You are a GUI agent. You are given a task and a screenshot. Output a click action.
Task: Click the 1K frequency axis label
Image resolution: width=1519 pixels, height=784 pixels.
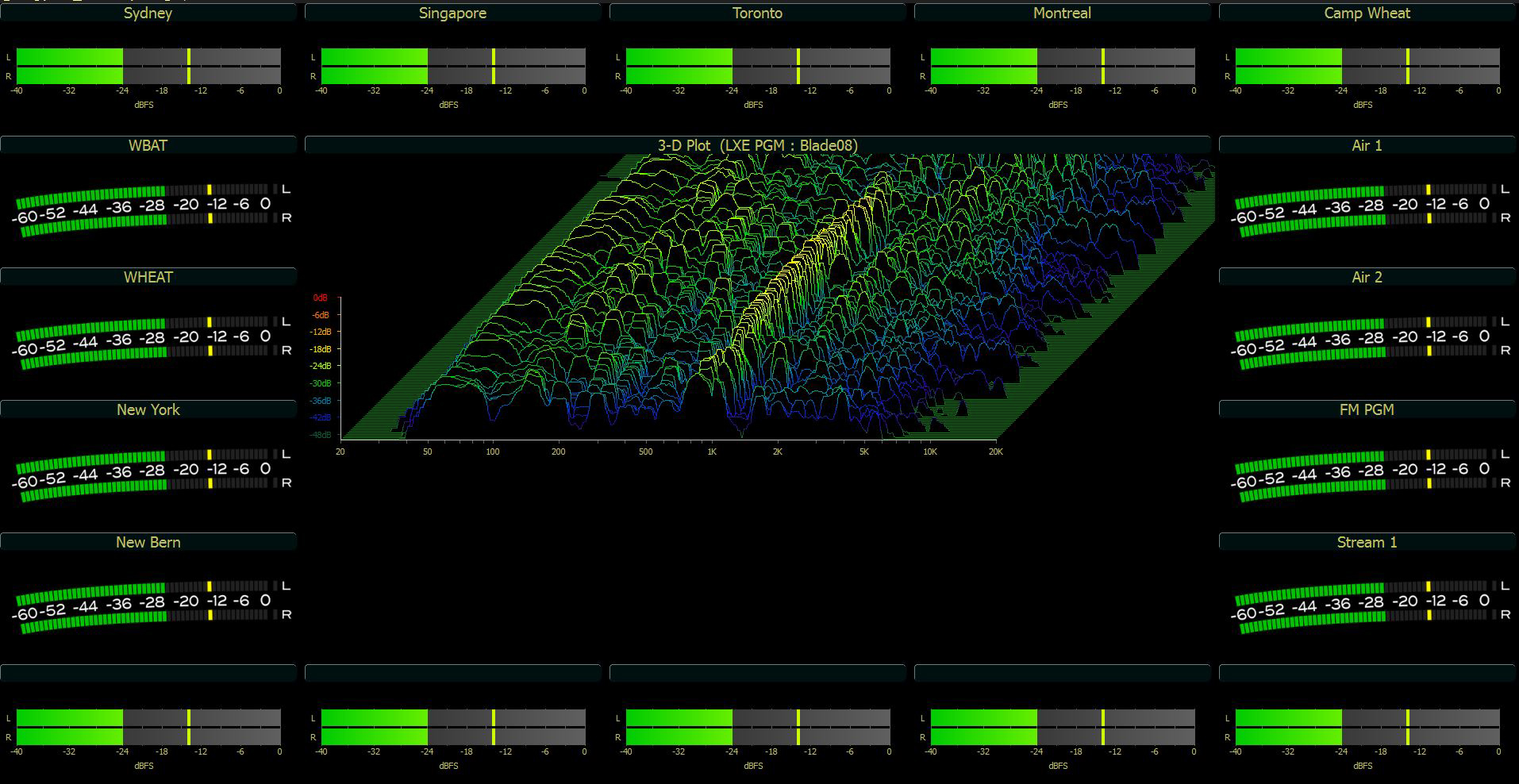[712, 452]
